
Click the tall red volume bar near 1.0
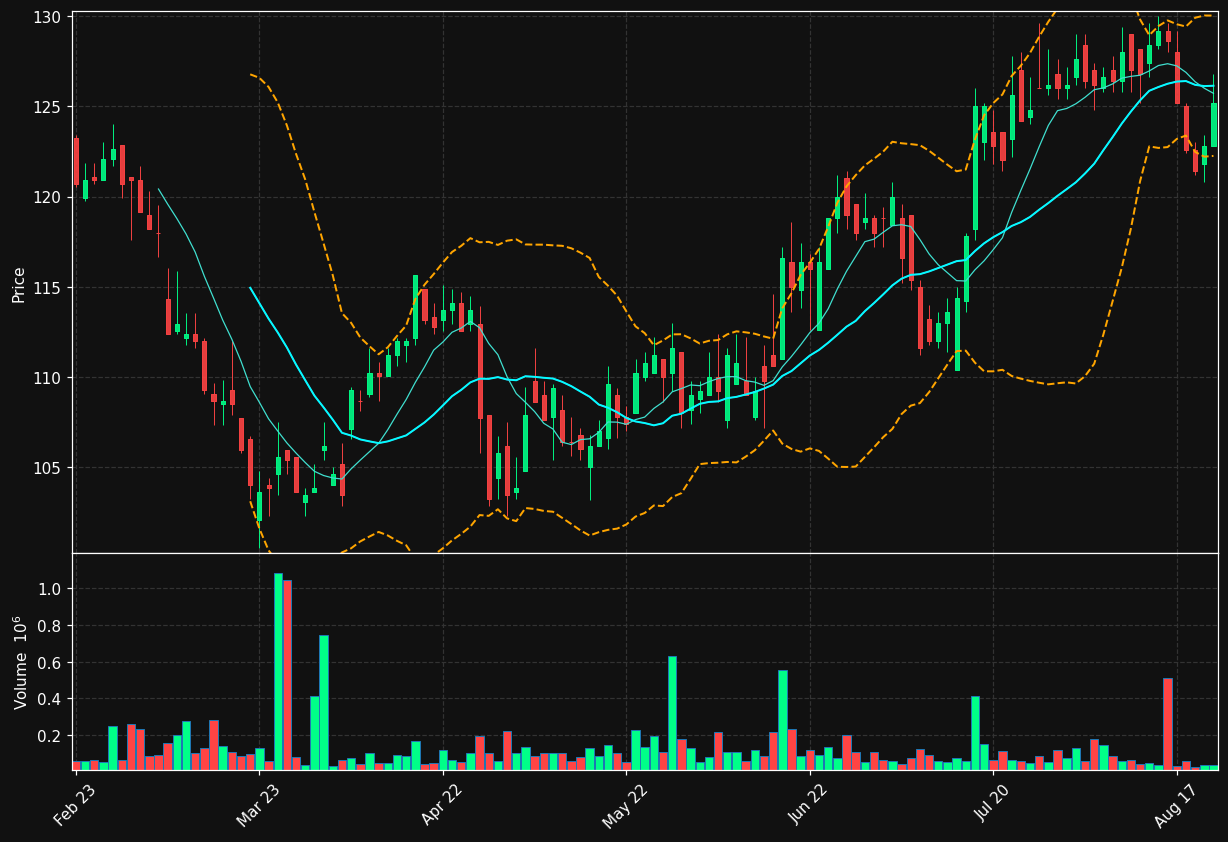pos(287,675)
